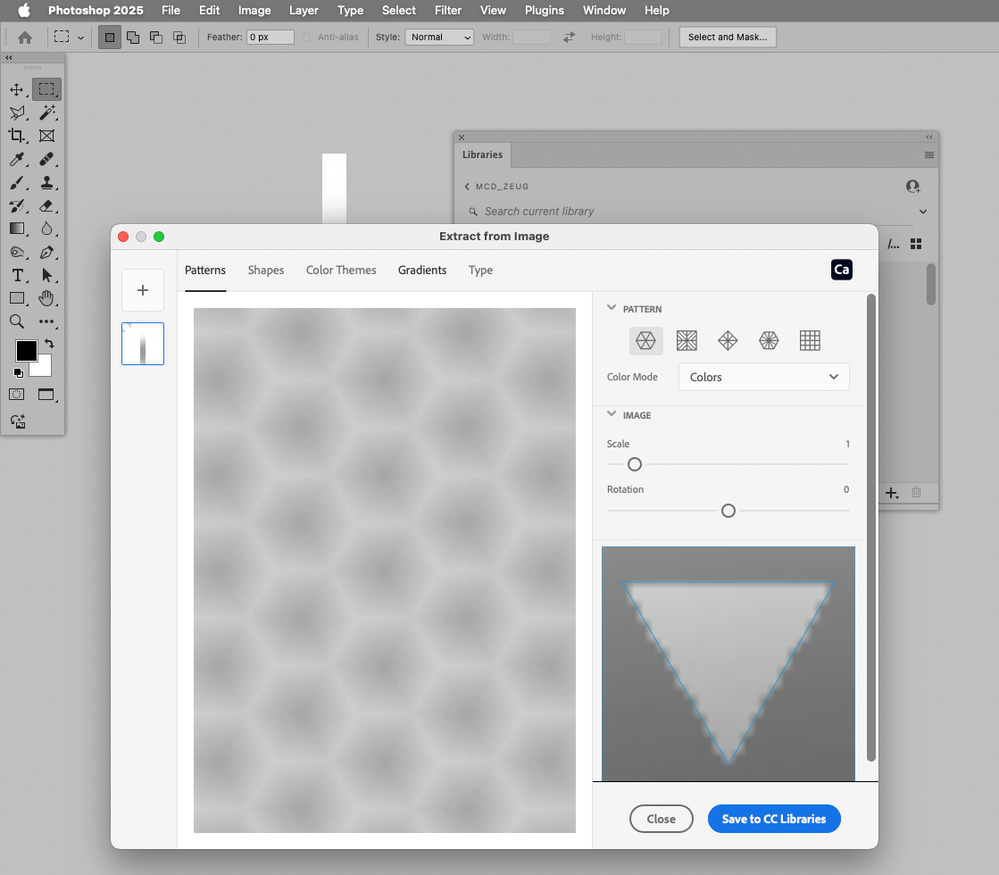
Task: Enable Add to selection mode
Action: pos(133,38)
